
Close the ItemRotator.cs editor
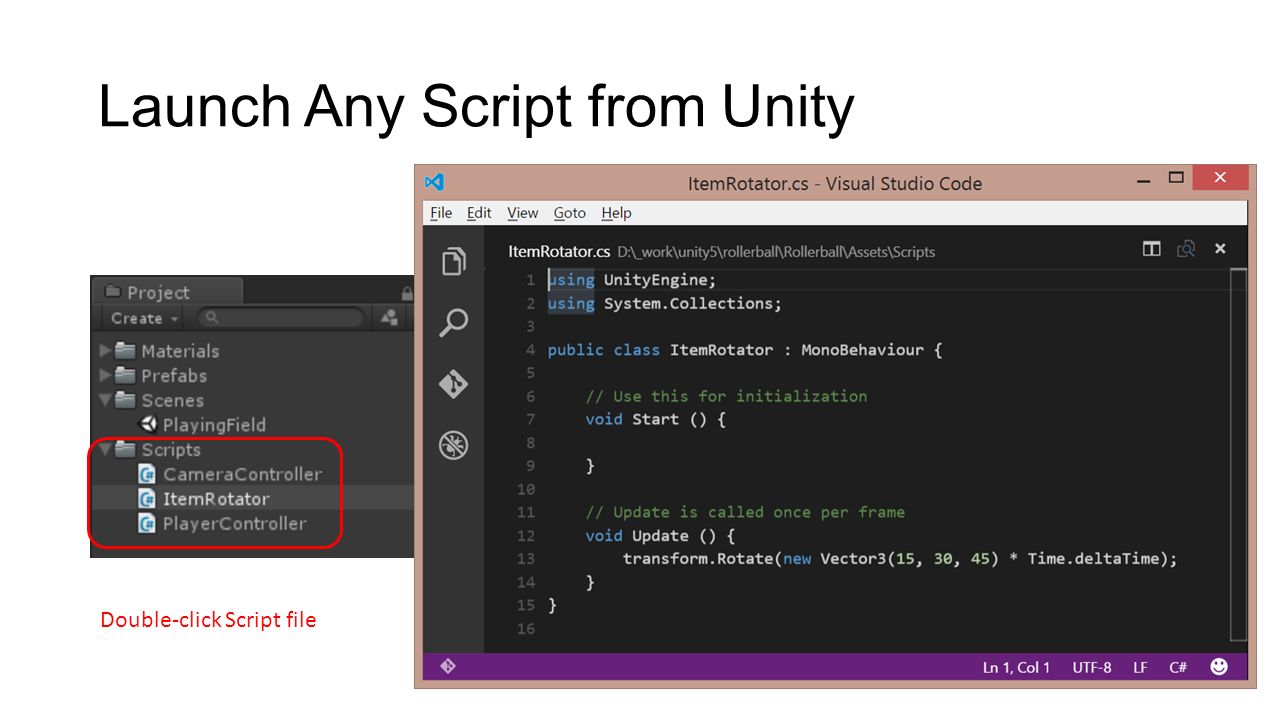click(x=1220, y=249)
